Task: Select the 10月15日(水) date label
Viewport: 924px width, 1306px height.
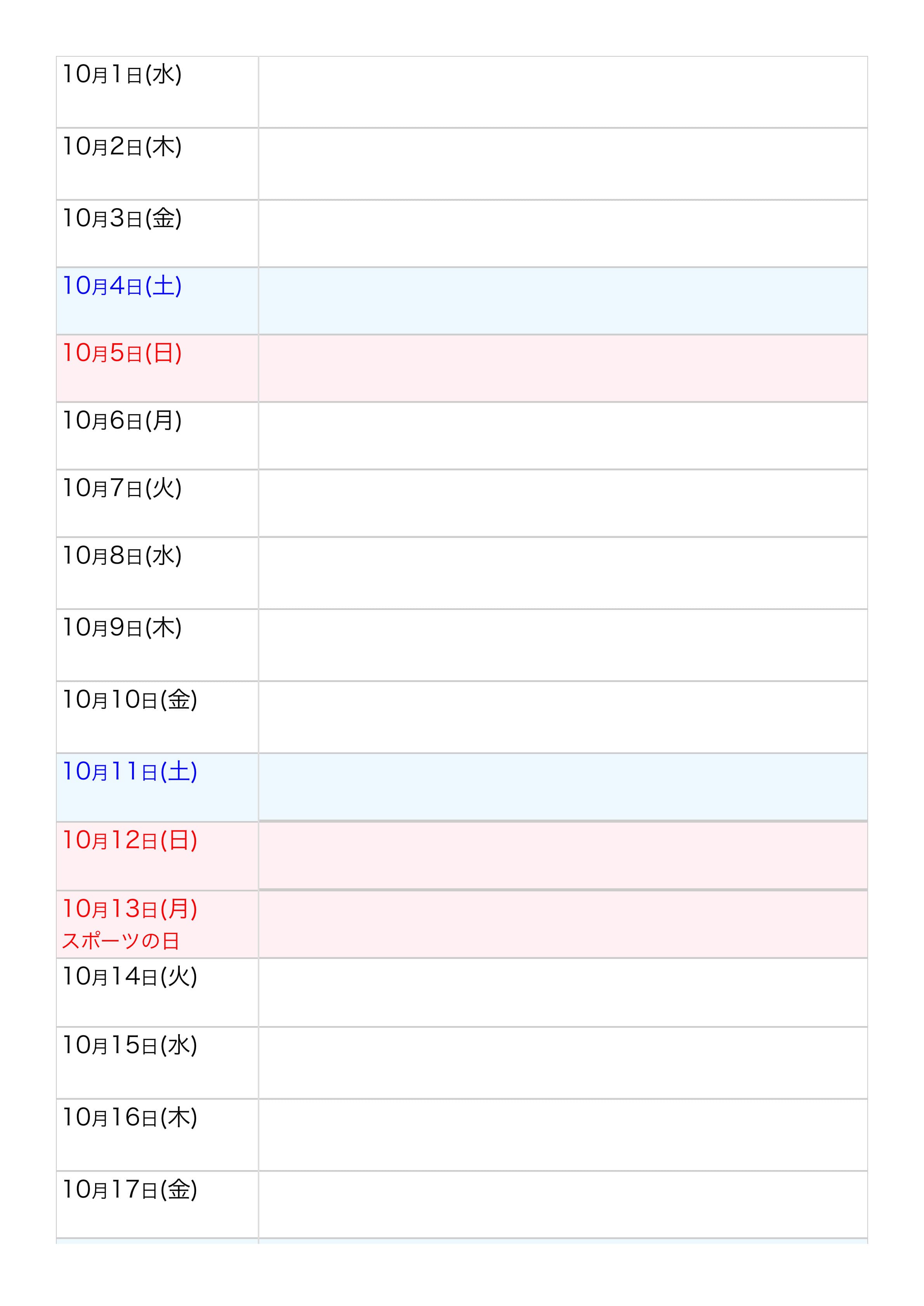Action: [130, 1045]
